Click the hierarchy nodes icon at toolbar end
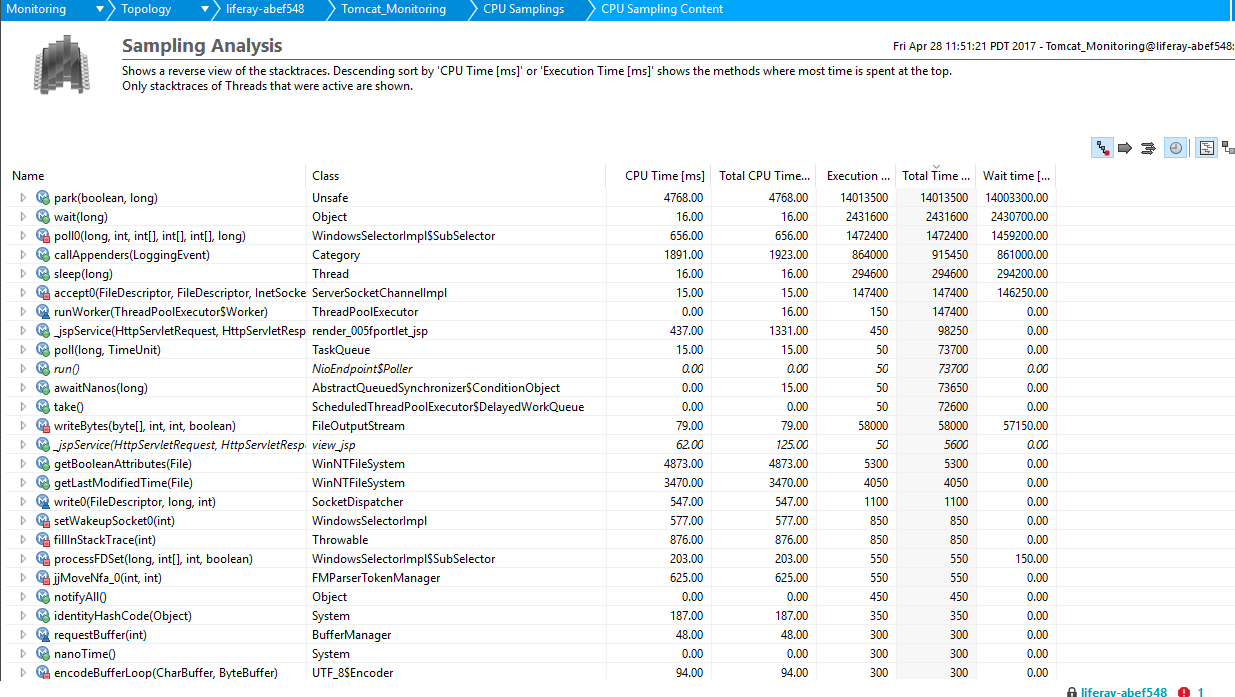Screen dimensions: 1235x697 point(1227,148)
